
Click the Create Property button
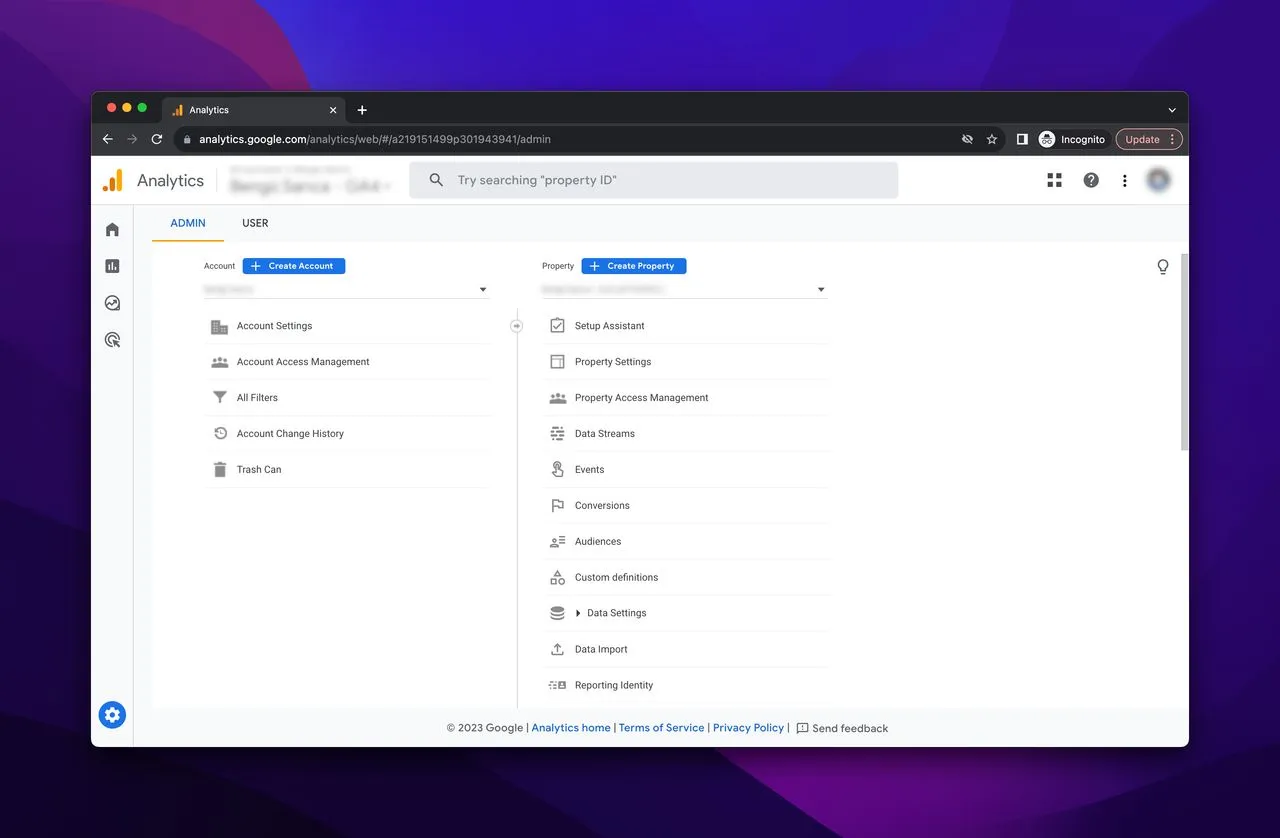tap(634, 266)
